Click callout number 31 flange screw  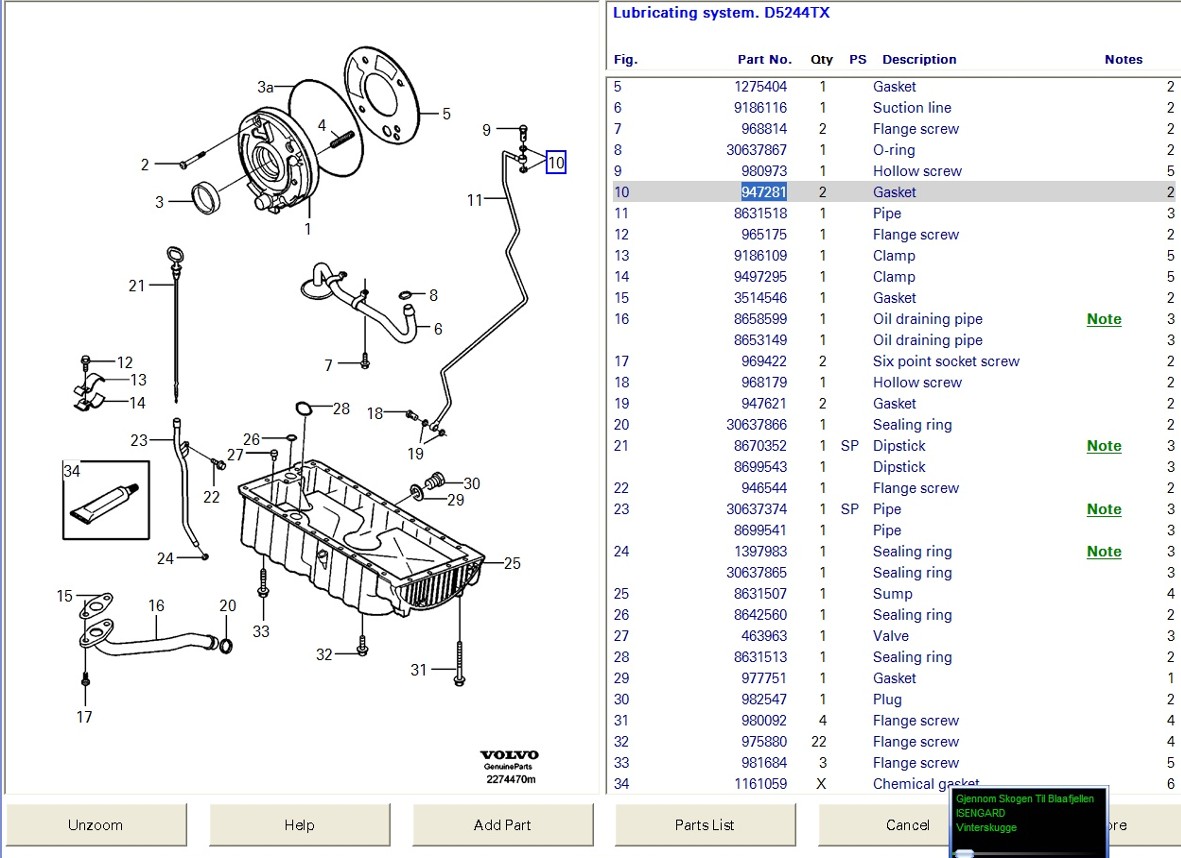click(419, 670)
